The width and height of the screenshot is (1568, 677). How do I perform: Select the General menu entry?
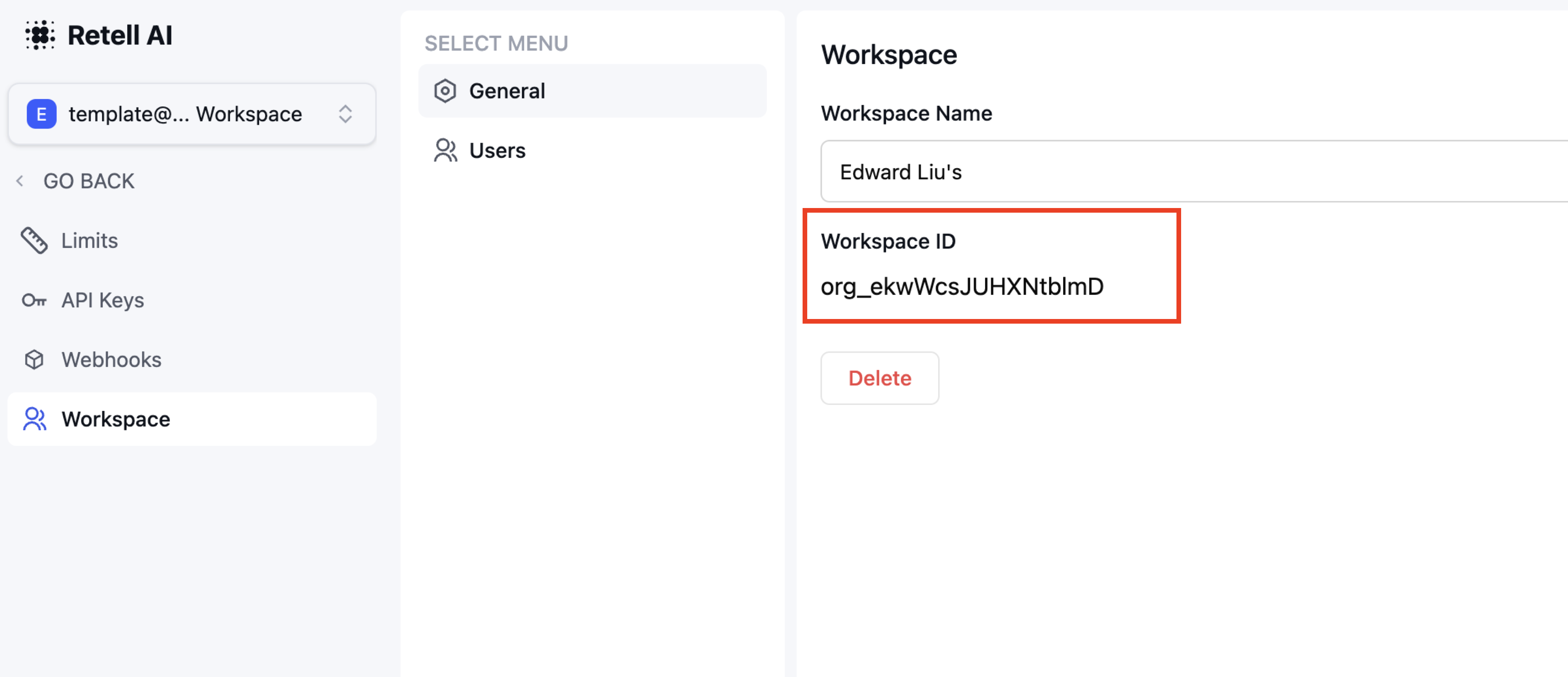592,91
